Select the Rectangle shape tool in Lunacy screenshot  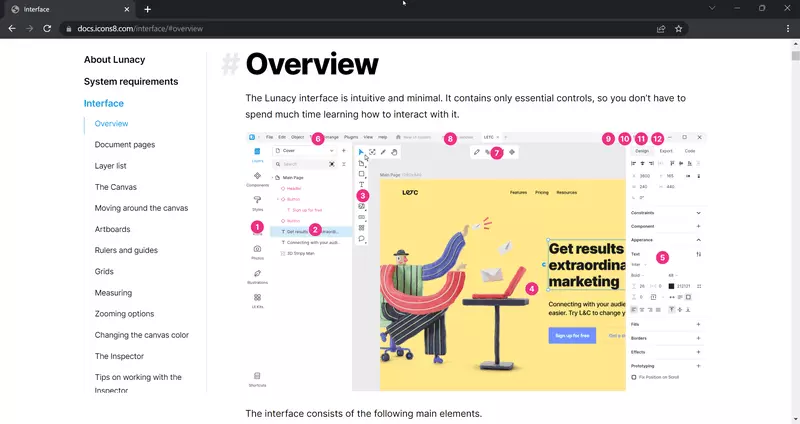(361, 174)
